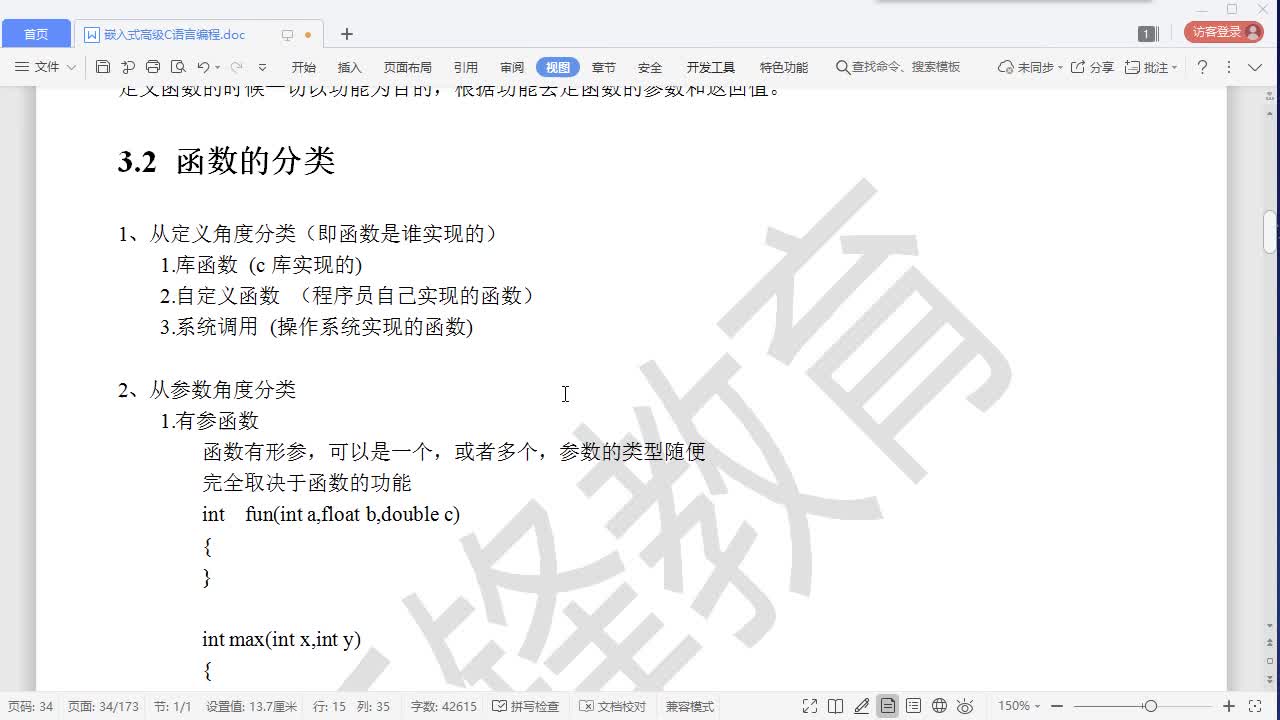Click the magnifier search commands icon
The height and width of the screenshot is (720, 1280).
tap(842, 67)
